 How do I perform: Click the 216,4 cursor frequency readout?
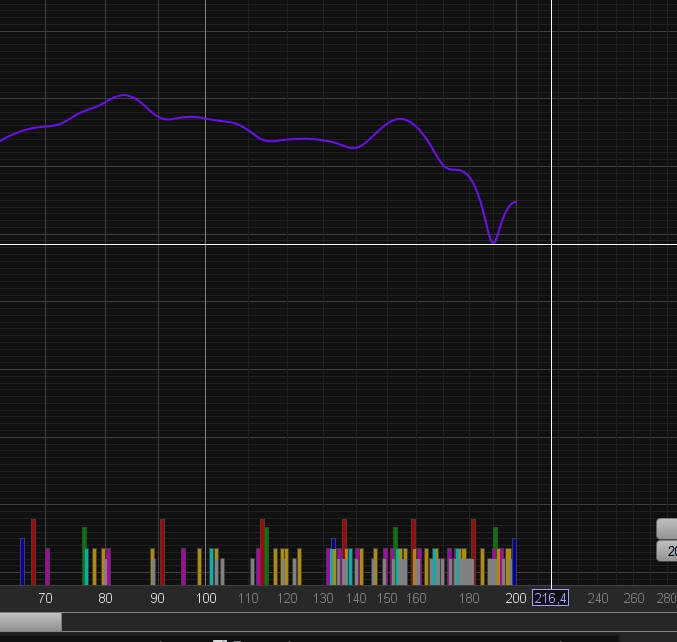coord(550,598)
